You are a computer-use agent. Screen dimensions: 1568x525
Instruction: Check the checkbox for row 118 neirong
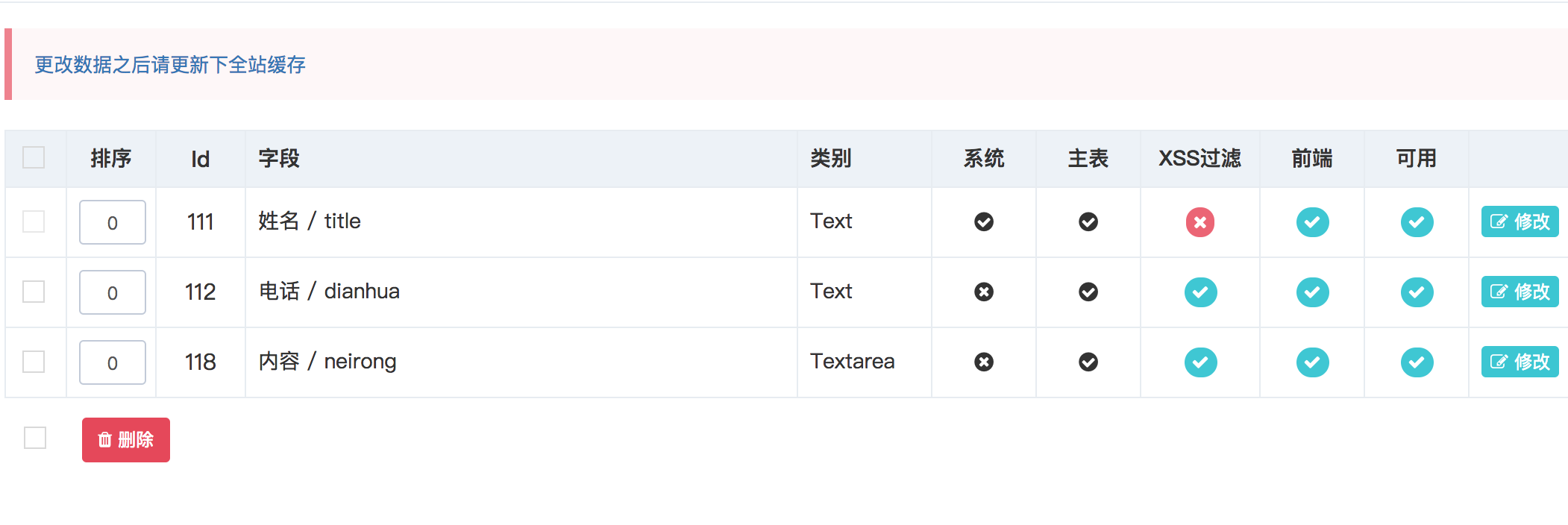click(x=34, y=362)
